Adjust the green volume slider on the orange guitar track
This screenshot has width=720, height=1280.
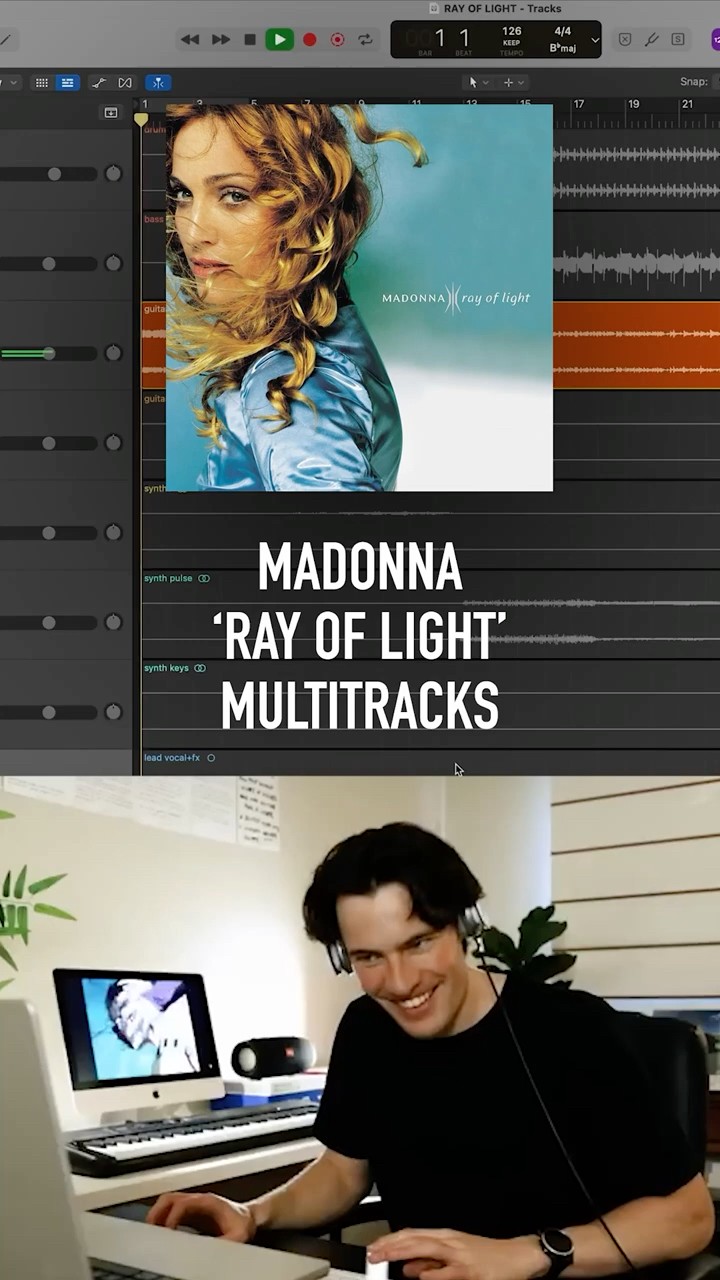[47, 353]
